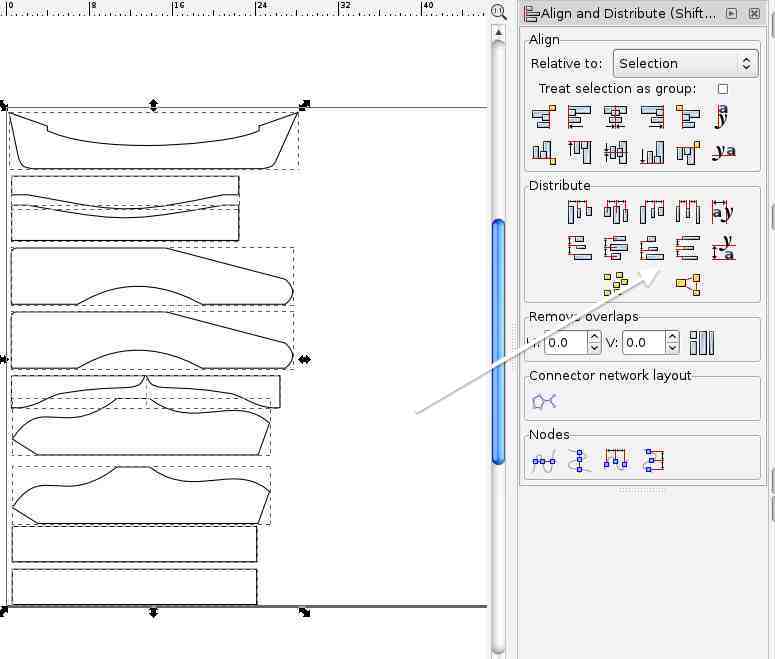Click the top-center selection scale handle

(153, 105)
